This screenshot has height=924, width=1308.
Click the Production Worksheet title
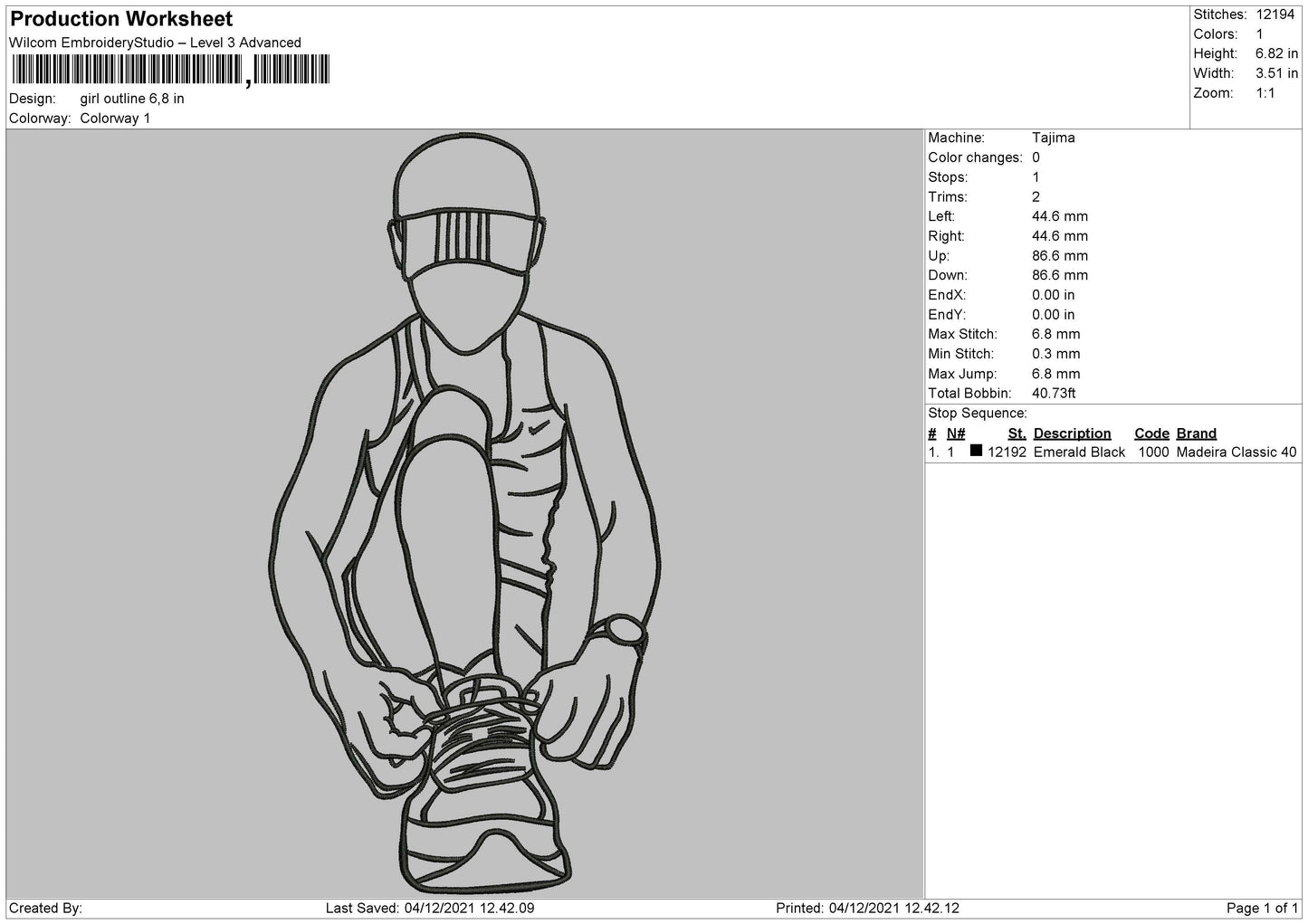pyautogui.click(x=121, y=19)
